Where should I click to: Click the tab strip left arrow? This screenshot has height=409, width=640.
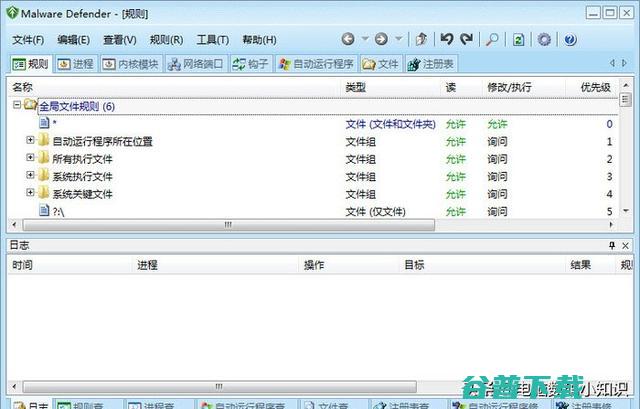click(612, 63)
